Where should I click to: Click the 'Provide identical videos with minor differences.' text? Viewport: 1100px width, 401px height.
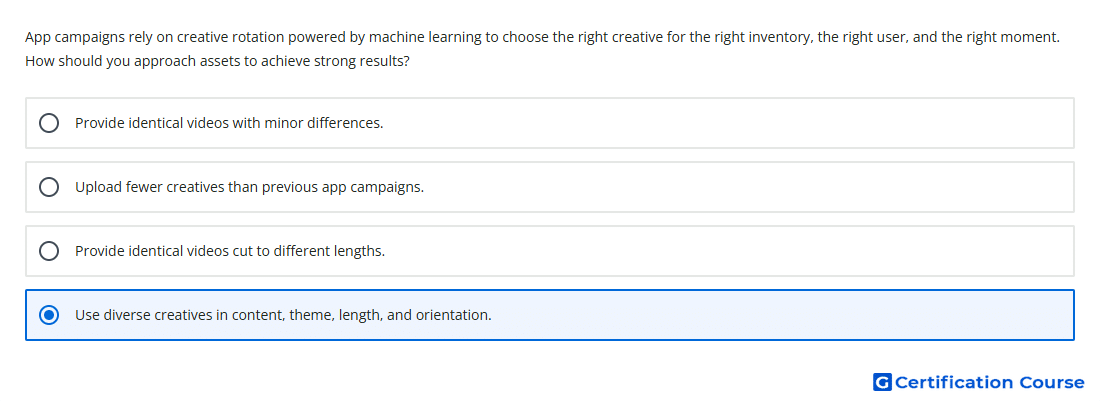pos(229,123)
